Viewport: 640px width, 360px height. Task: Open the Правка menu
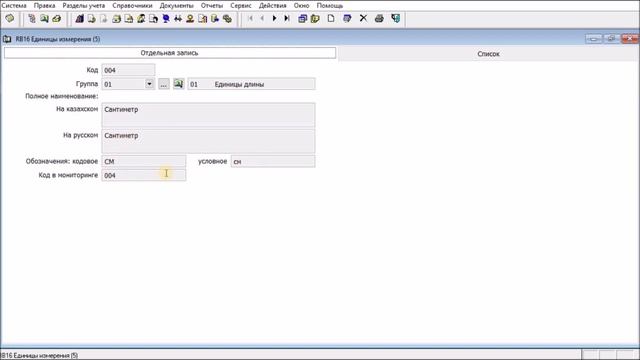(44, 6)
